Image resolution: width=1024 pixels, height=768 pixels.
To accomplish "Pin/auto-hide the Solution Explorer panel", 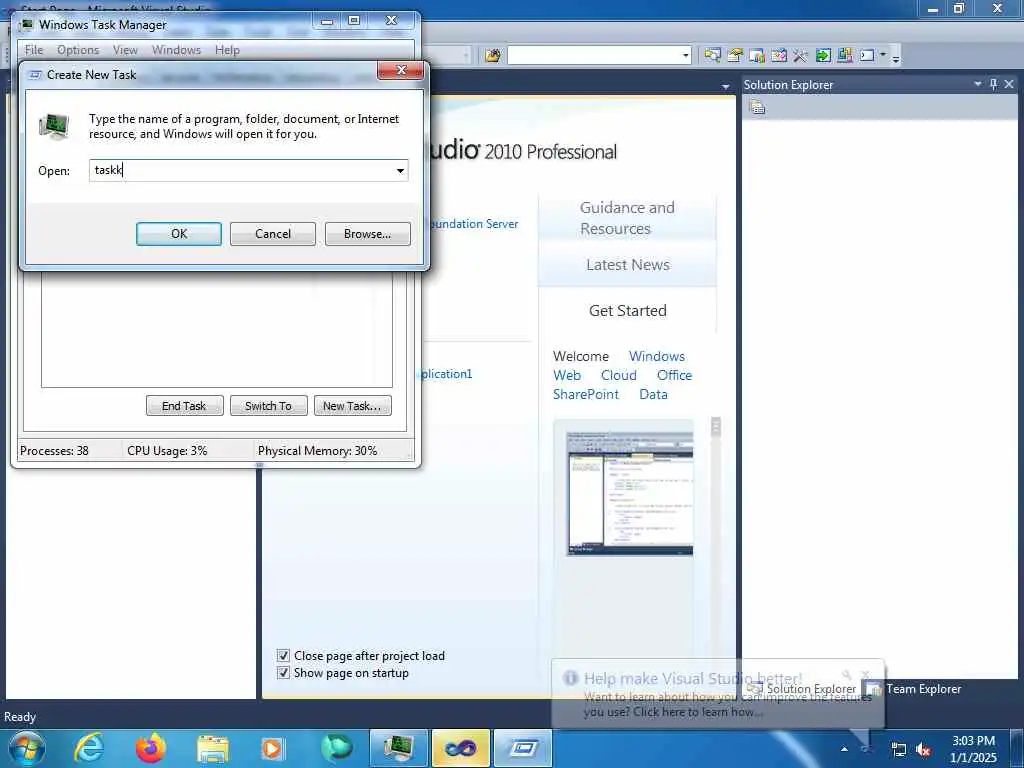I will tap(993, 84).
